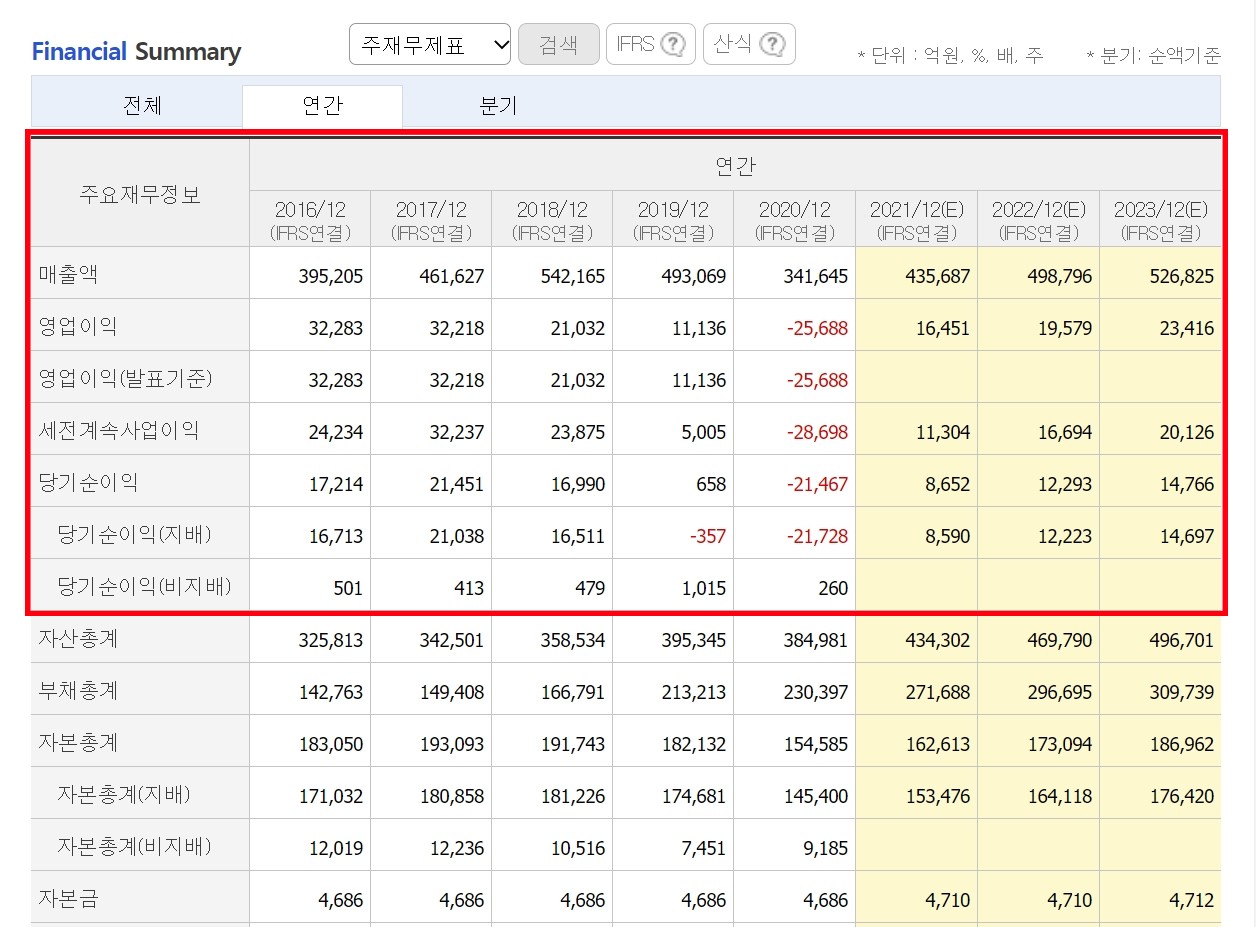Click the 영업이익 row label
Viewport: 1256px width, 927px height.
pyautogui.click(x=78, y=327)
